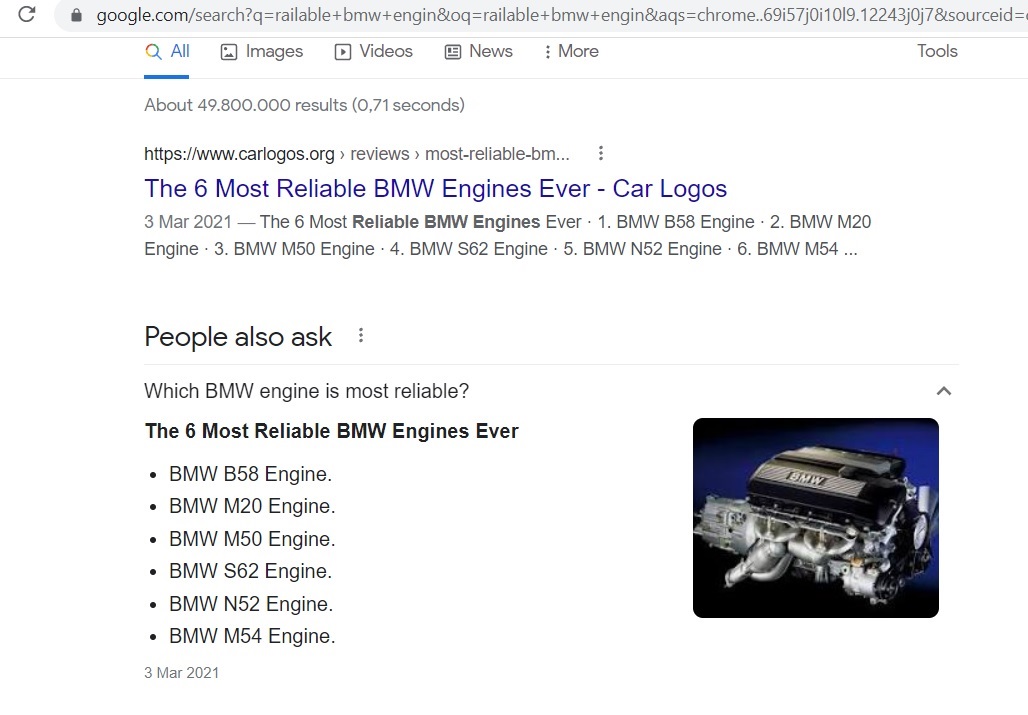Open 'The 6 Most Reliable BMW Engines Ever' link
Image resolution: width=1028 pixels, height=715 pixels.
[x=435, y=189]
